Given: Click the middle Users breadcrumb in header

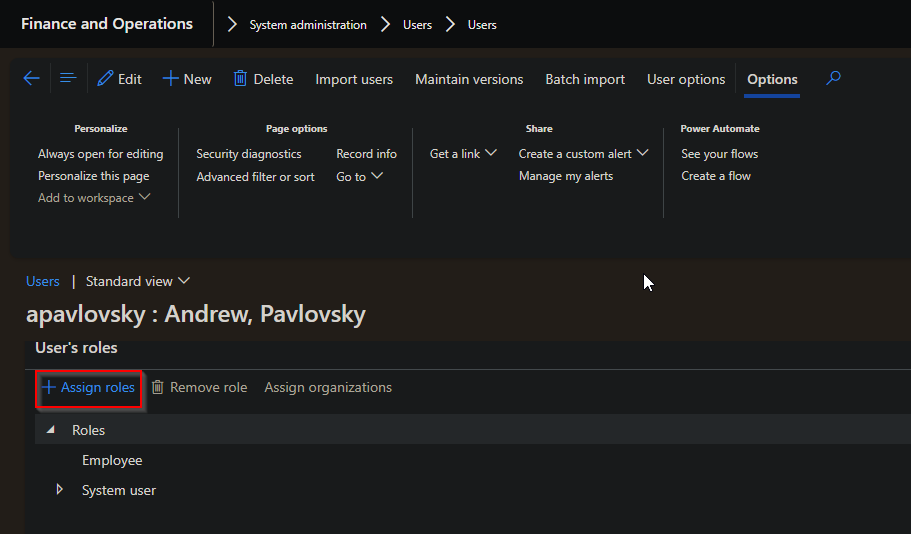Looking at the screenshot, I should coord(418,25).
